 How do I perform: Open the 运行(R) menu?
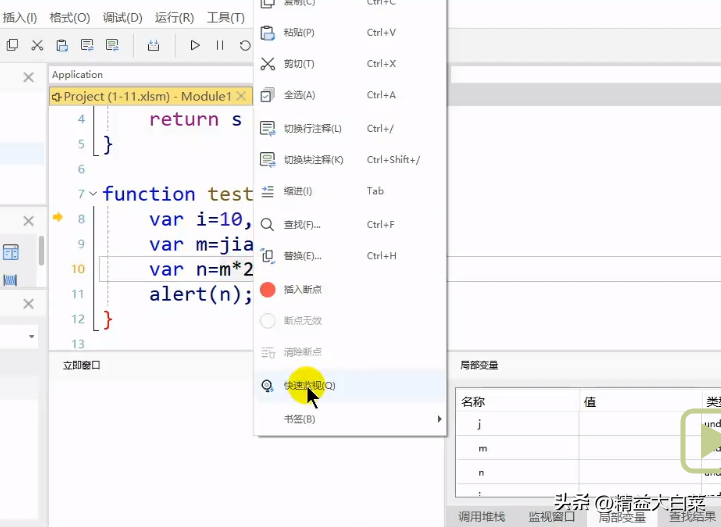[174, 17]
